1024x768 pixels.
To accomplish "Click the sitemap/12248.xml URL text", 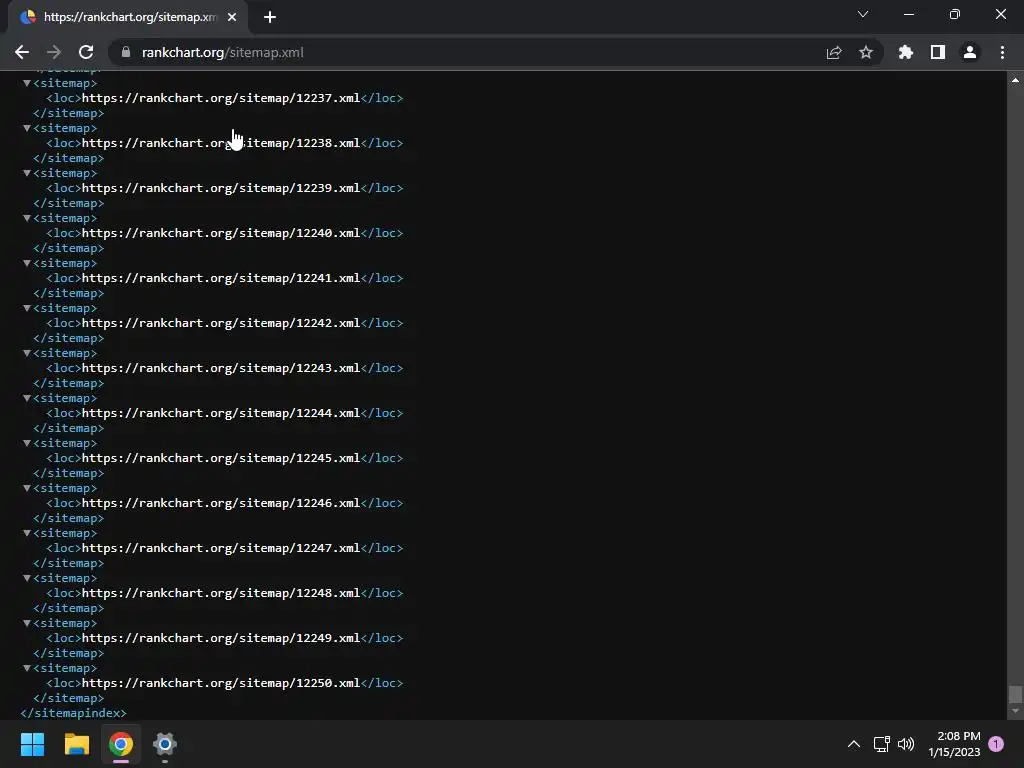I will [221, 594].
